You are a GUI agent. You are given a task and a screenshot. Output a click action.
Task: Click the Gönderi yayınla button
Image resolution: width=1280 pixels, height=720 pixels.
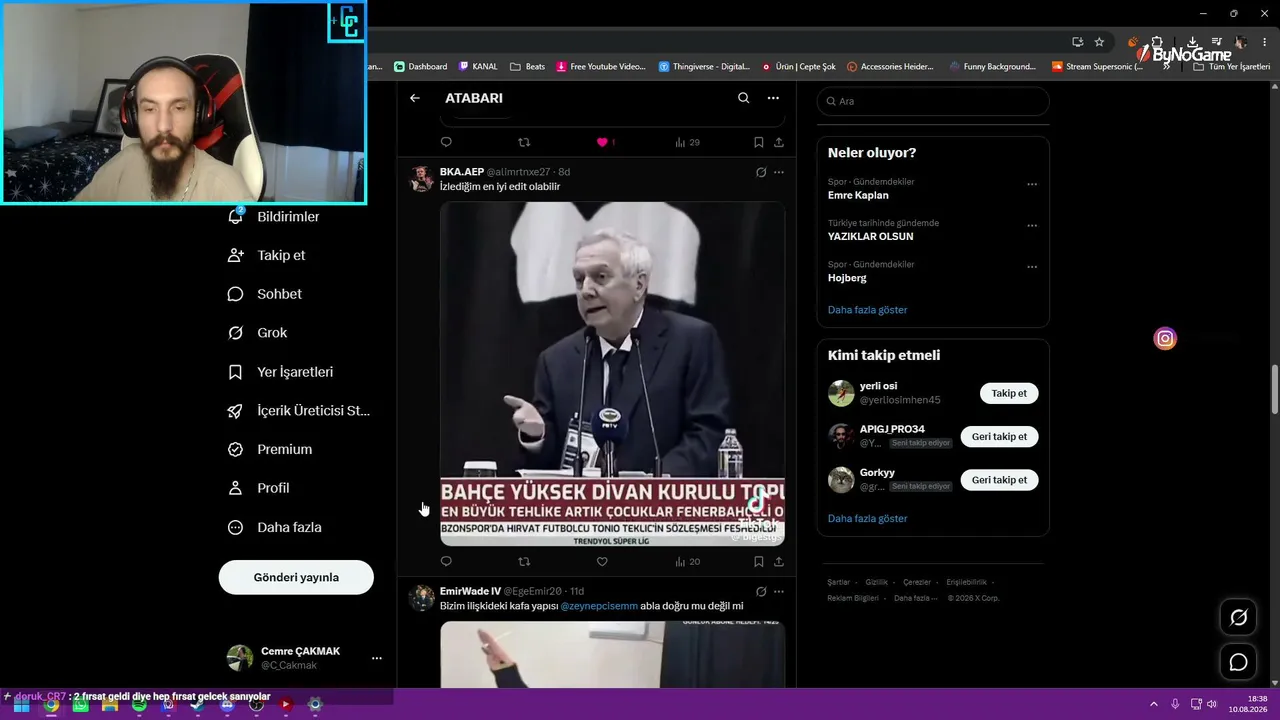pyautogui.click(x=296, y=577)
